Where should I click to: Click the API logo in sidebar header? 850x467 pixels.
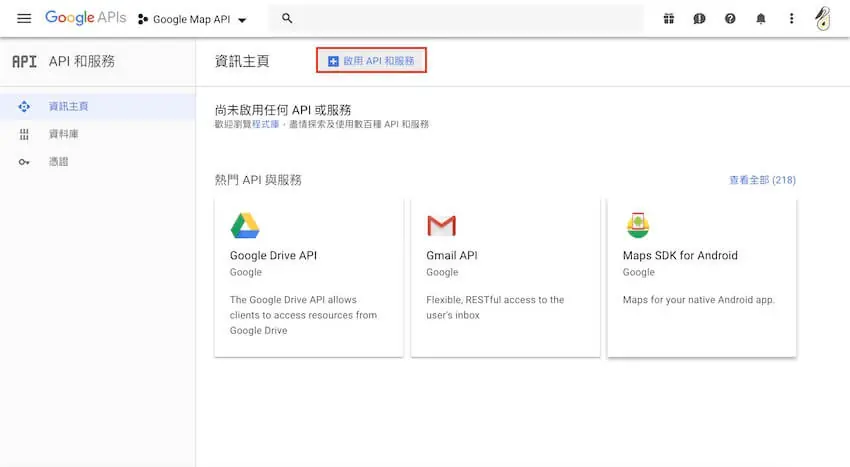pyautogui.click(x=24, y=61)
